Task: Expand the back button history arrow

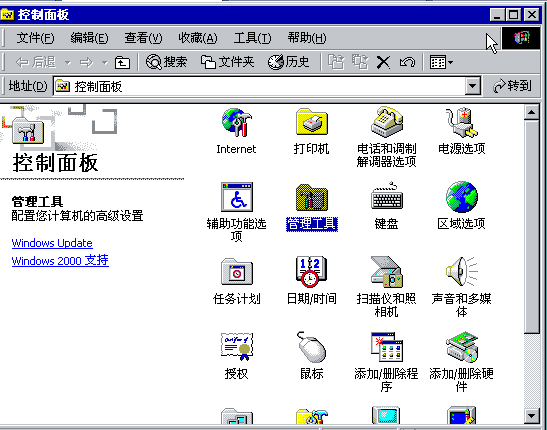Action: click(x=68, y=63)
